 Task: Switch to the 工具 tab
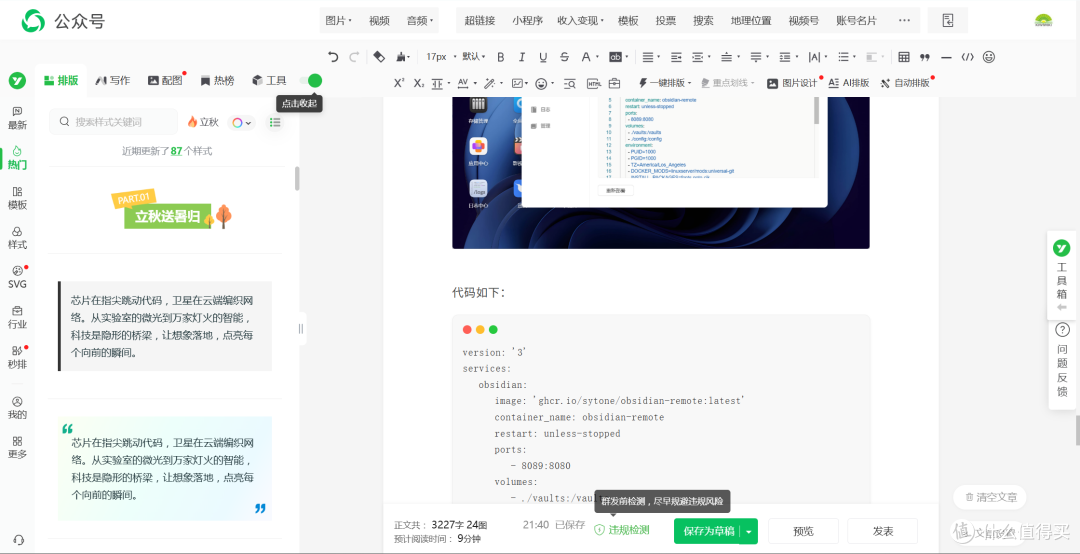tap(269, 81)
